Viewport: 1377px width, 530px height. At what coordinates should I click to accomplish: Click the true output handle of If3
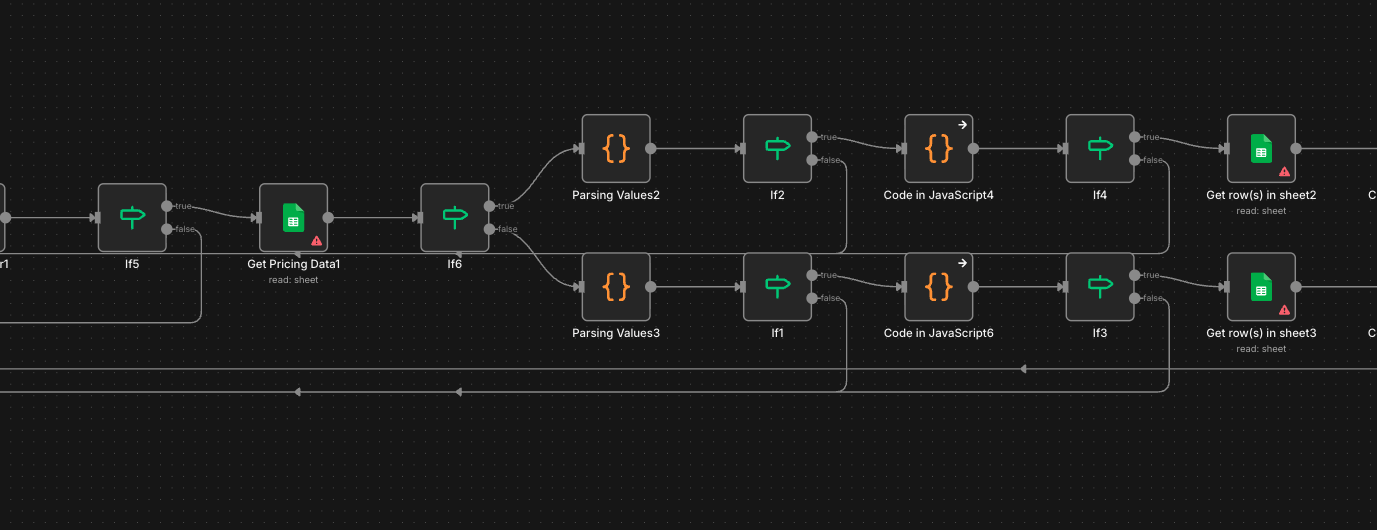(x=1135, y=275)
